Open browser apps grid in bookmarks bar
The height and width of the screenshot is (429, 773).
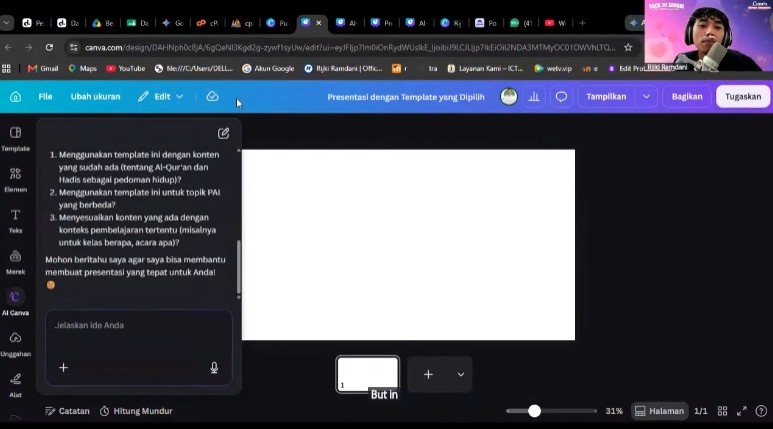point(6,69)
